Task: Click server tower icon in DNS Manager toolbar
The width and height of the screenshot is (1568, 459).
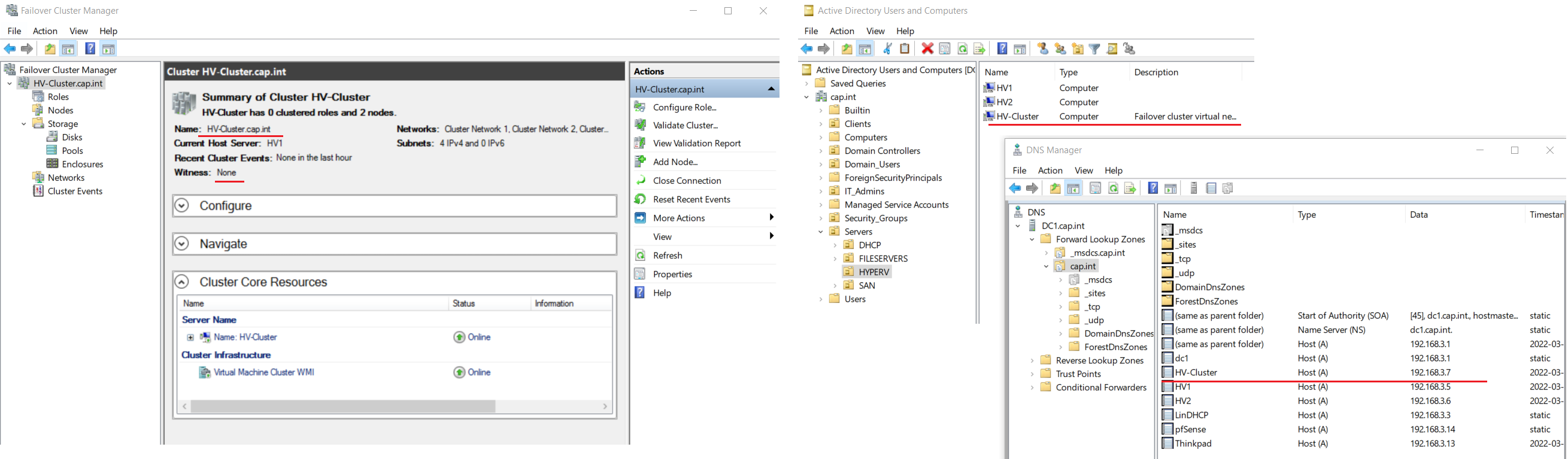Action: pyautogui.click(x=1194, y=188)
